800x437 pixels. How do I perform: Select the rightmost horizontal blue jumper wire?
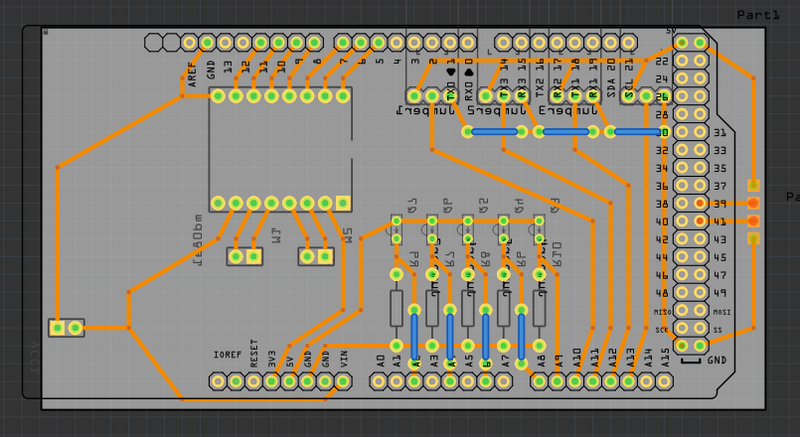pyautogui.click(x=636, y=131)
